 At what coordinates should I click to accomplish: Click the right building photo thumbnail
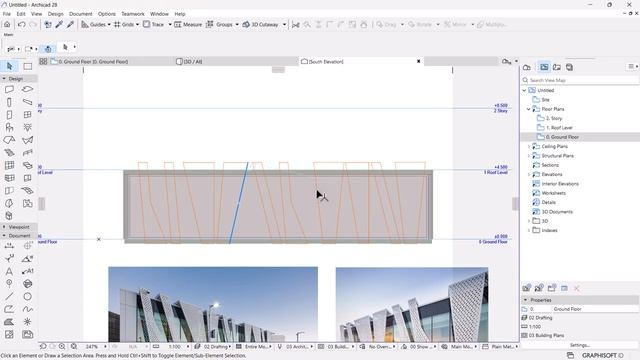click(x=412, y=304)
